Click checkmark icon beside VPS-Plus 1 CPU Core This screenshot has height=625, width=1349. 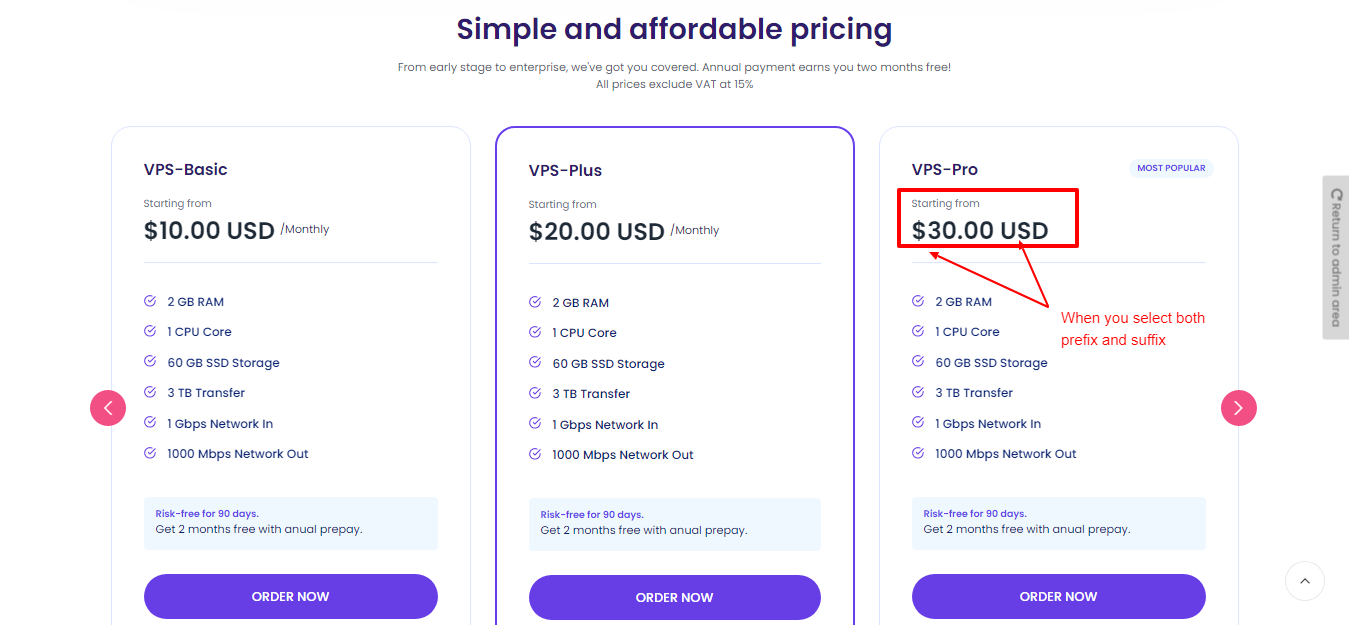pos(535,332)
